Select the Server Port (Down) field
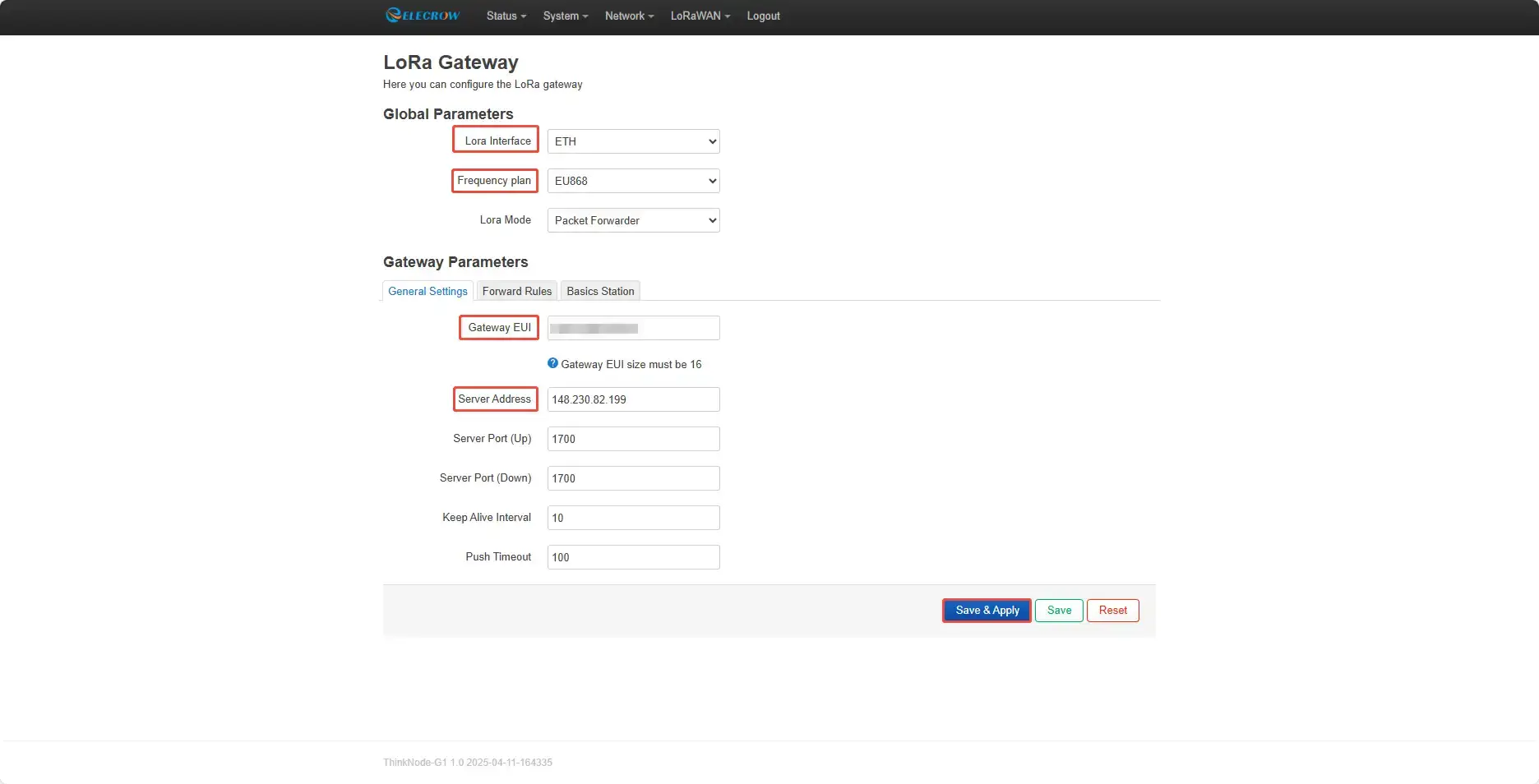Image resolution: width=1539 pixels, height=784 pixels. 633,478
